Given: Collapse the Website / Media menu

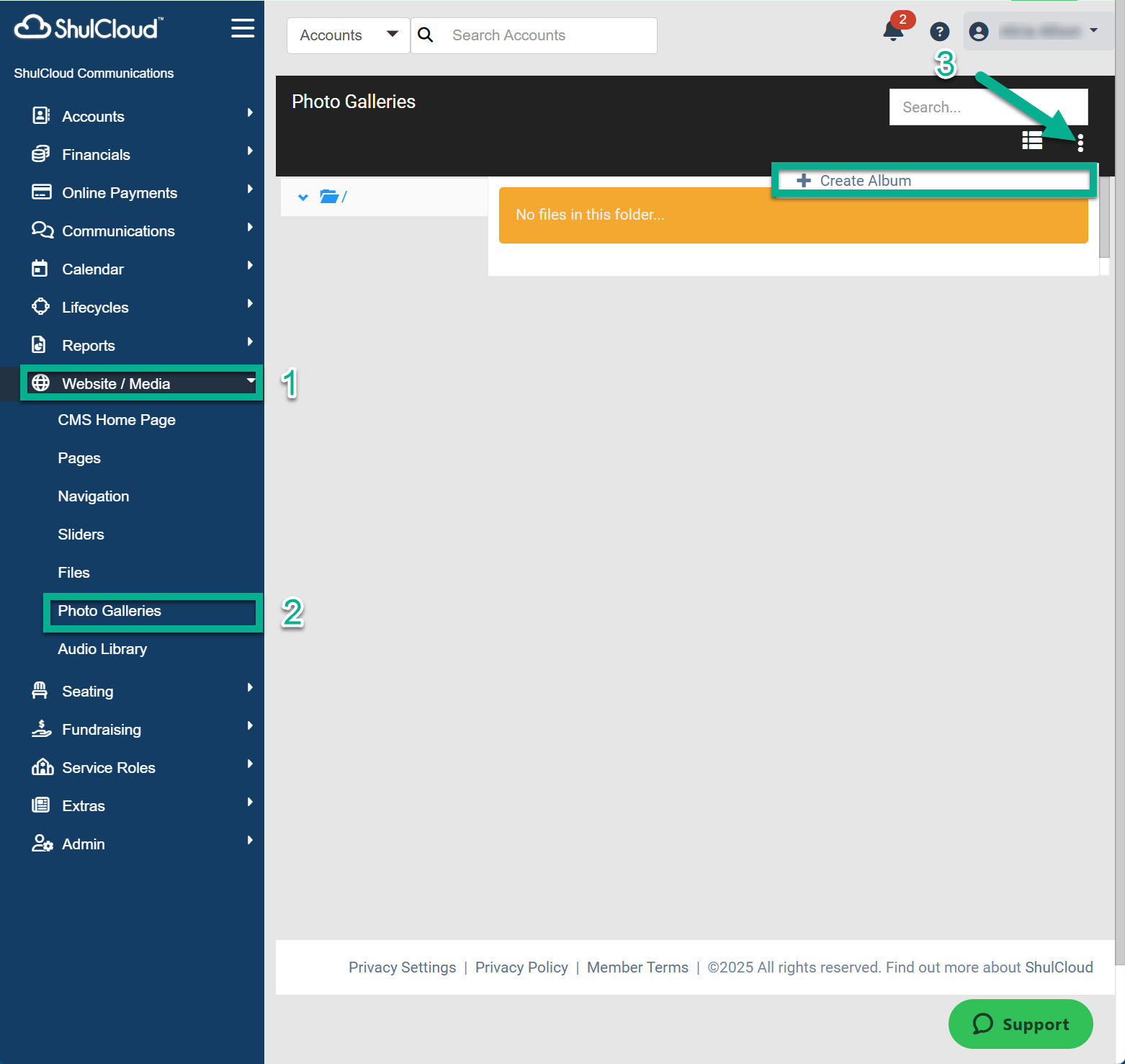Looking at the screenshot, I should (141, 383).
